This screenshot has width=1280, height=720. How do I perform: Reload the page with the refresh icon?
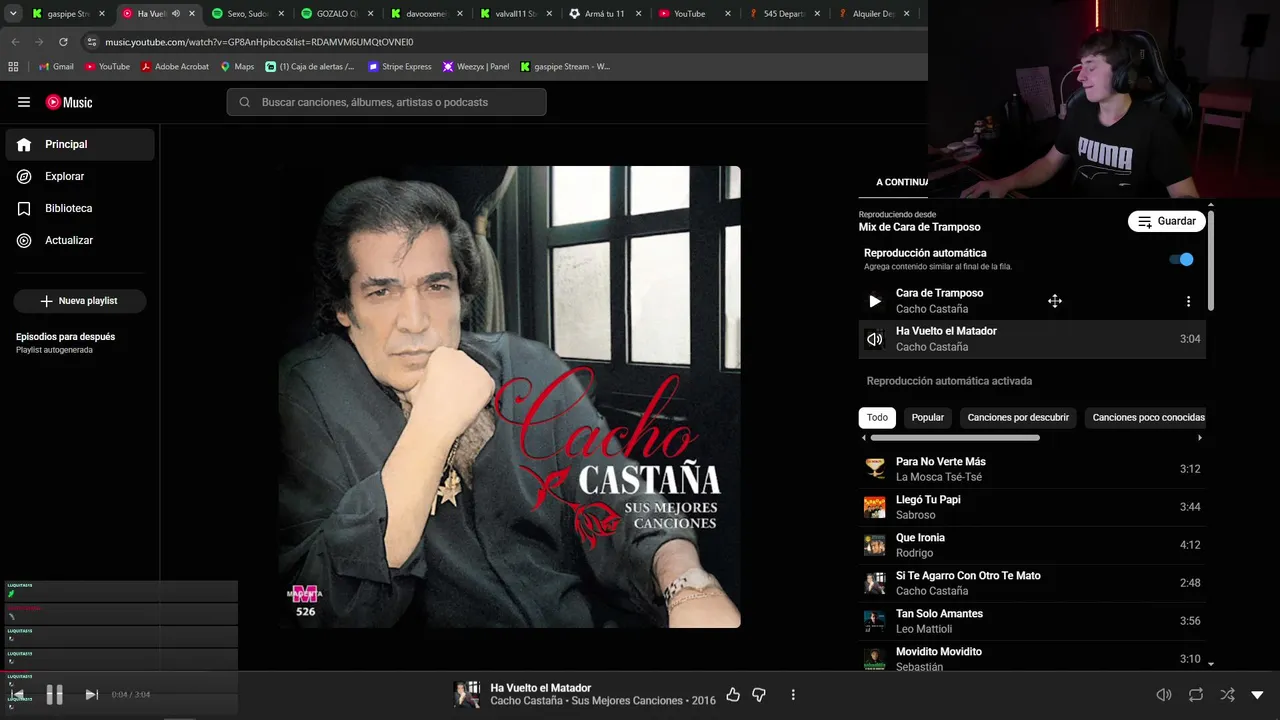pyautogui.click(x=63, y=42)
